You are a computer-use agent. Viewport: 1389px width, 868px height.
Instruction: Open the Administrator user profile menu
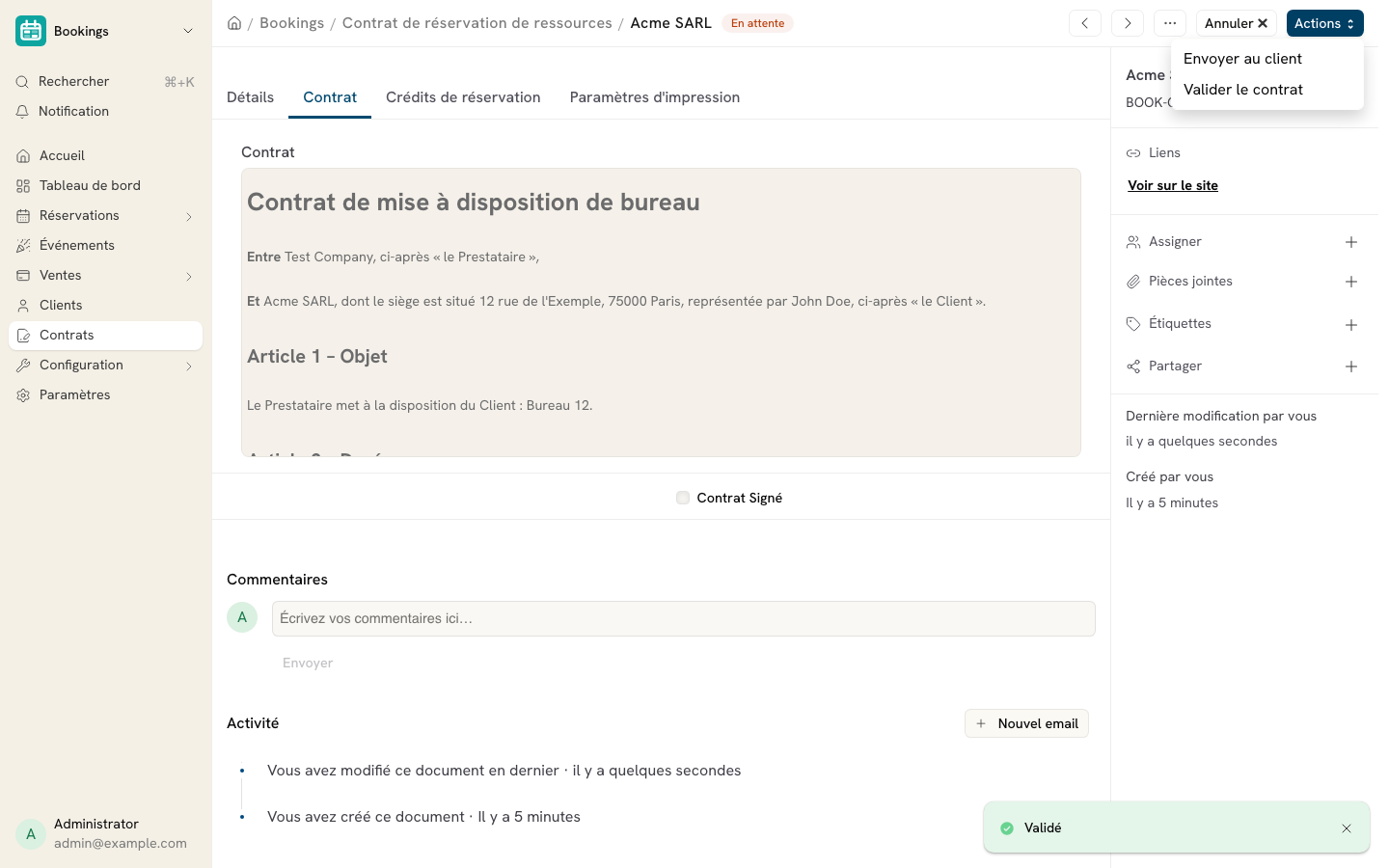[106, 833]
